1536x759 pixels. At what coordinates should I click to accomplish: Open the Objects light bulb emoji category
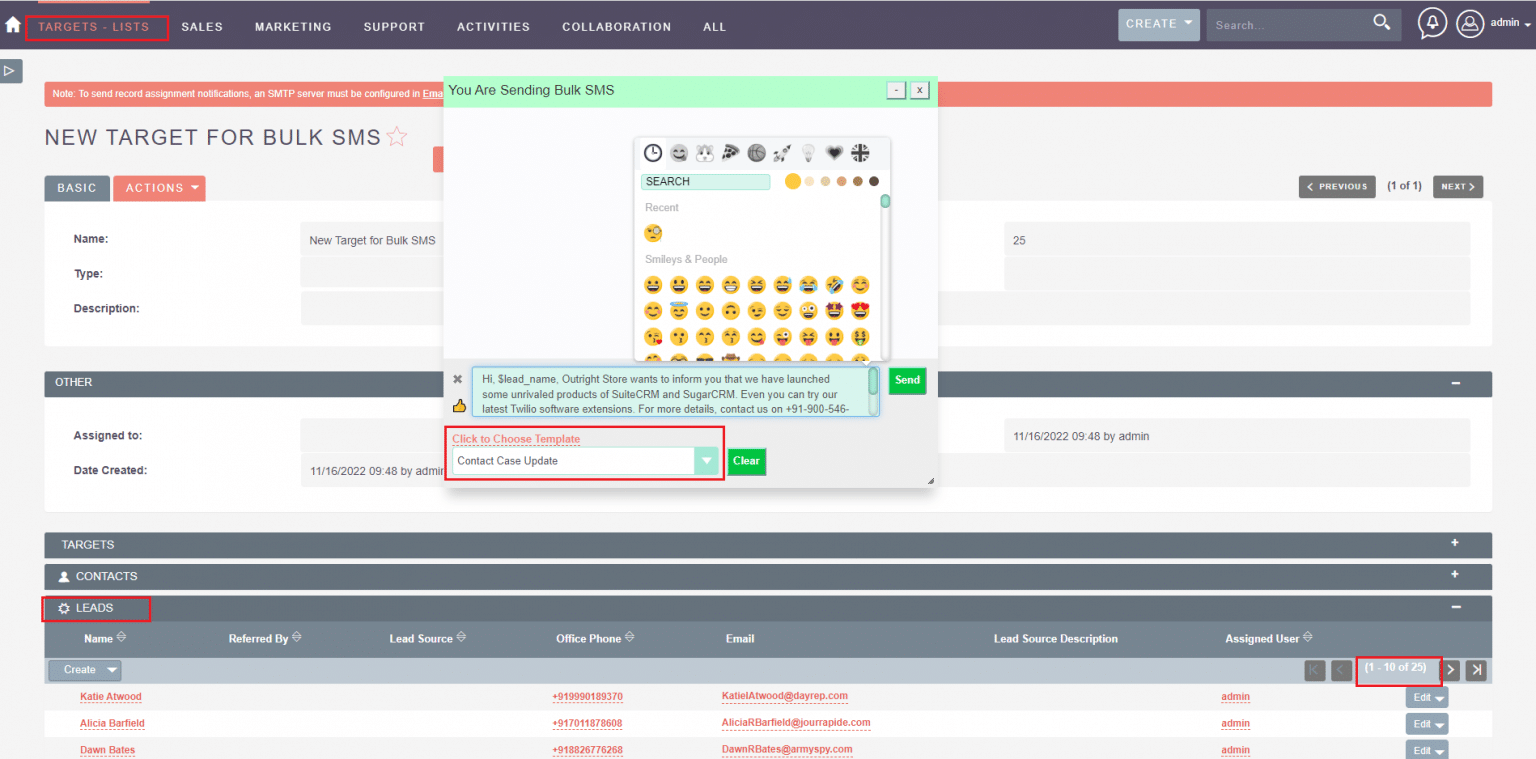pos(808,153)
